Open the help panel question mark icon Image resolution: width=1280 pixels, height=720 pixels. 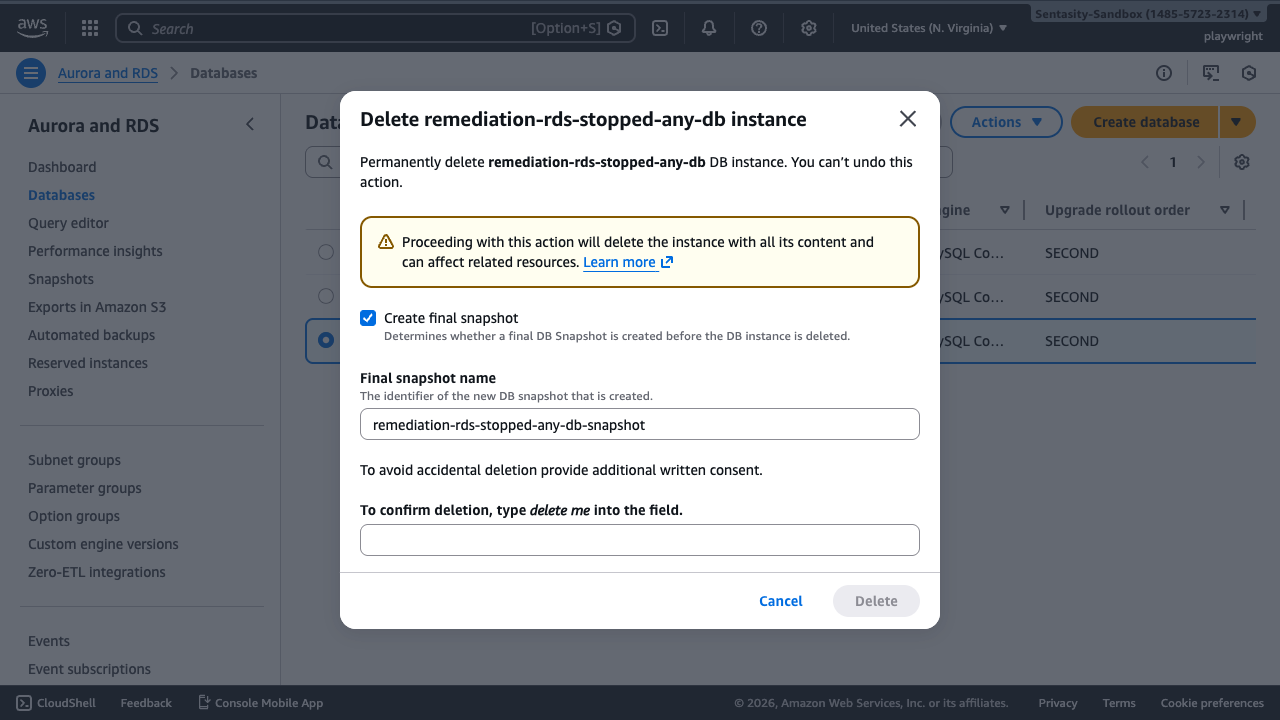point(758,27)
